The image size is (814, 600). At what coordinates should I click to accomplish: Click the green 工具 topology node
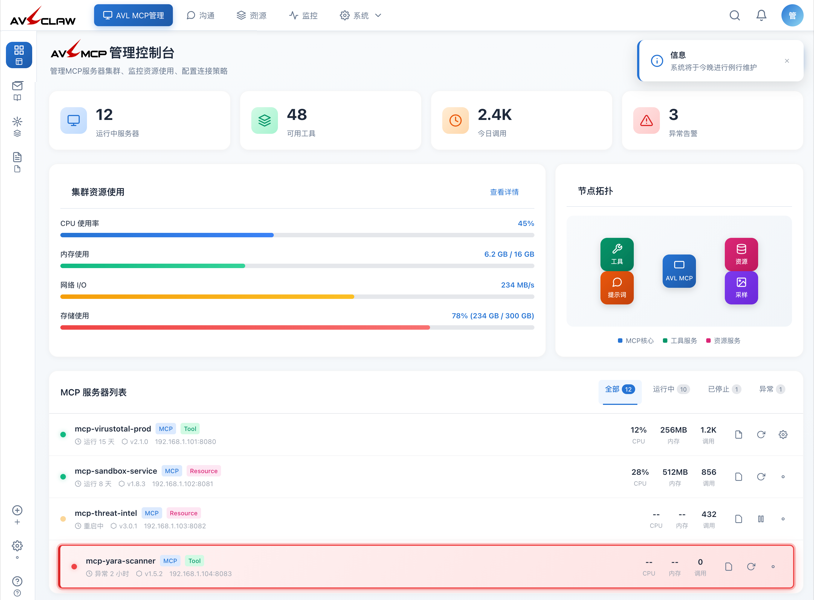tap(617, 254)
